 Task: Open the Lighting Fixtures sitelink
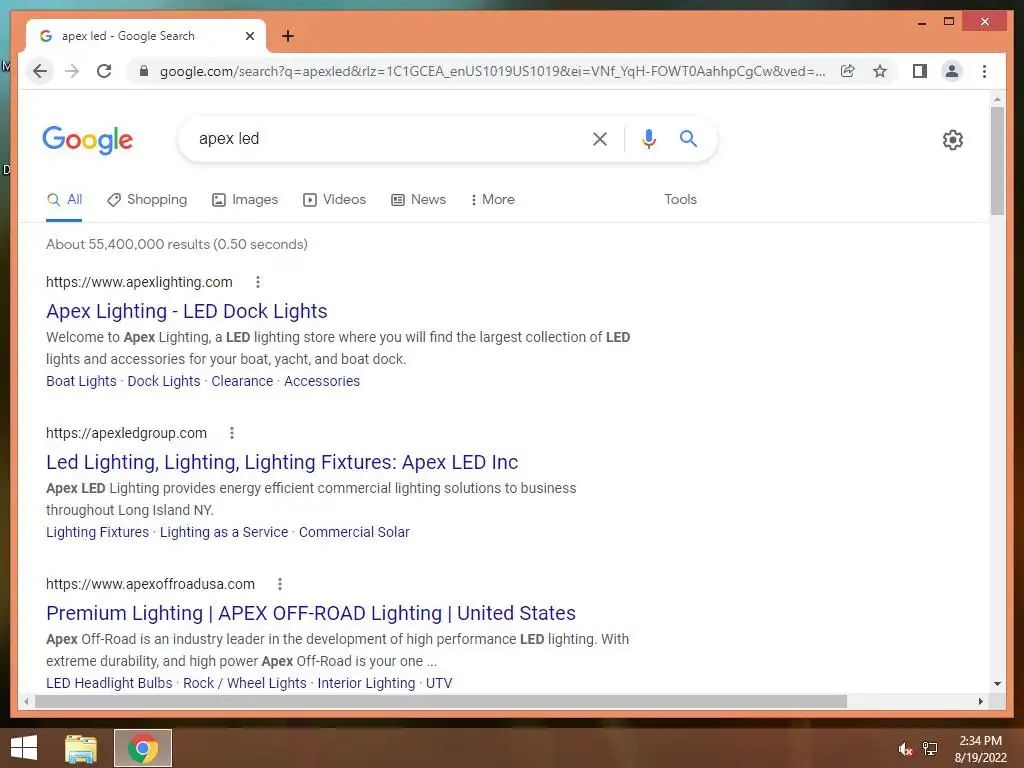pos(97,532)
